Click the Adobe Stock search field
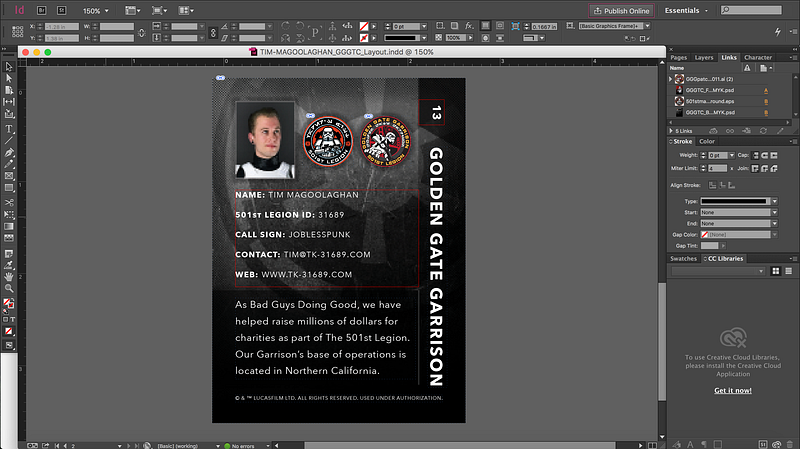 pos(752,10)
